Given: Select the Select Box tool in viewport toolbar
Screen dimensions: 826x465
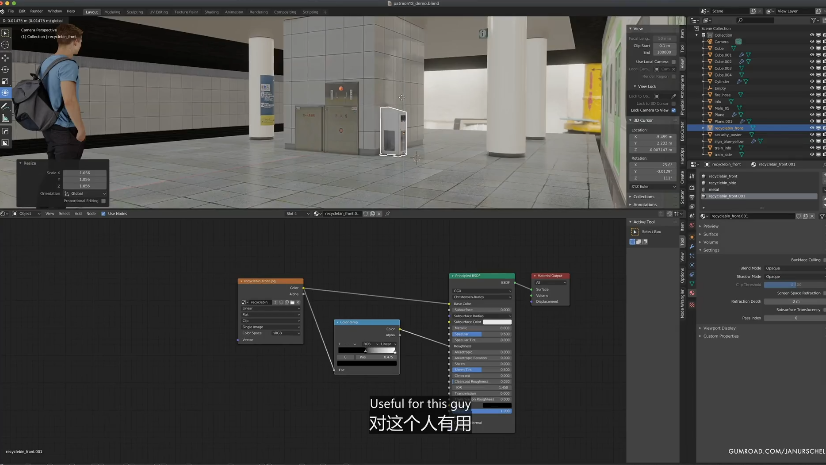Looking at the screenshot, I should point(5,33).
